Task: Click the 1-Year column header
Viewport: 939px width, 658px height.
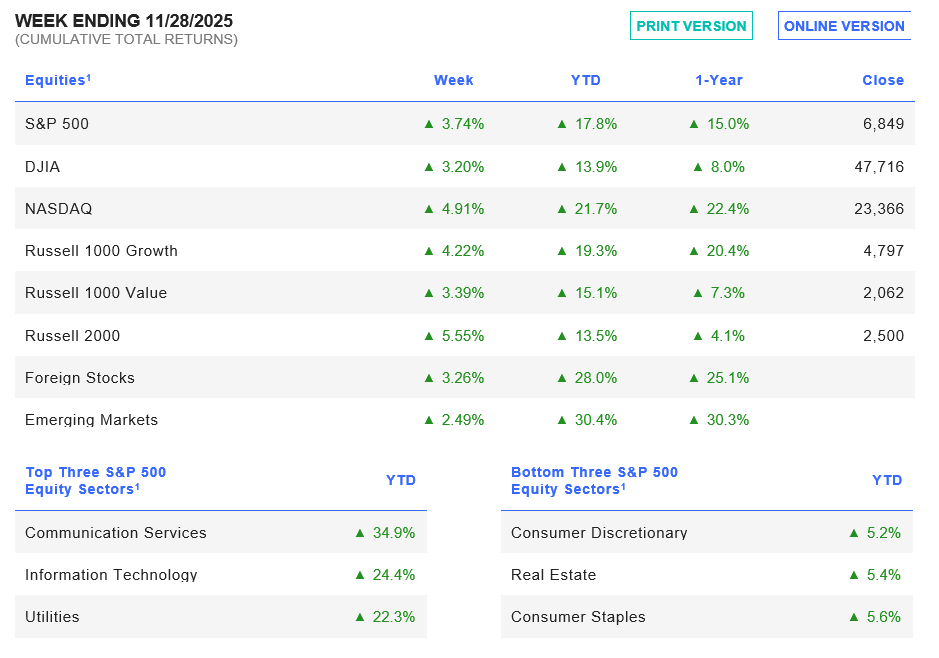Action: click(719, 80)
